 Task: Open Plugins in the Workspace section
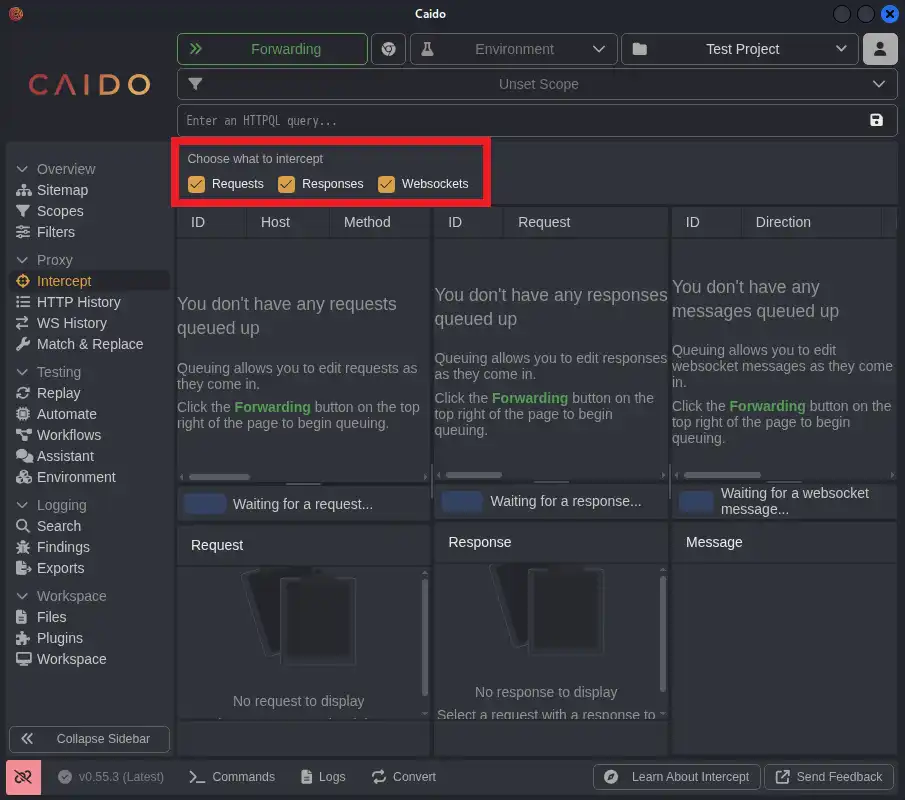pyautogui.click(x=60, y=638)
